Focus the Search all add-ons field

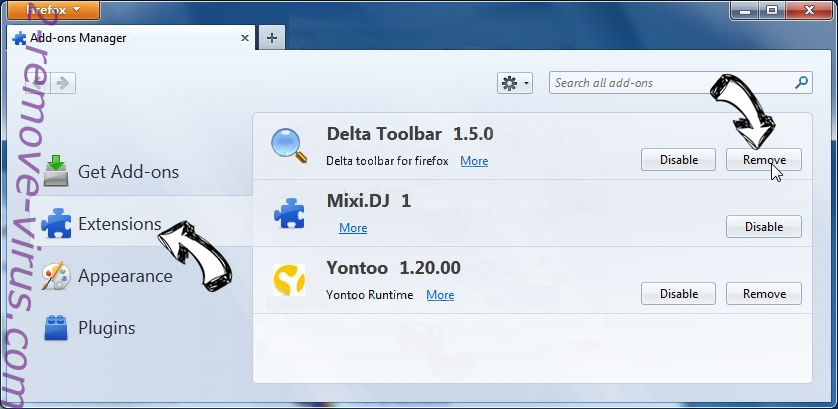click(670, 83)
